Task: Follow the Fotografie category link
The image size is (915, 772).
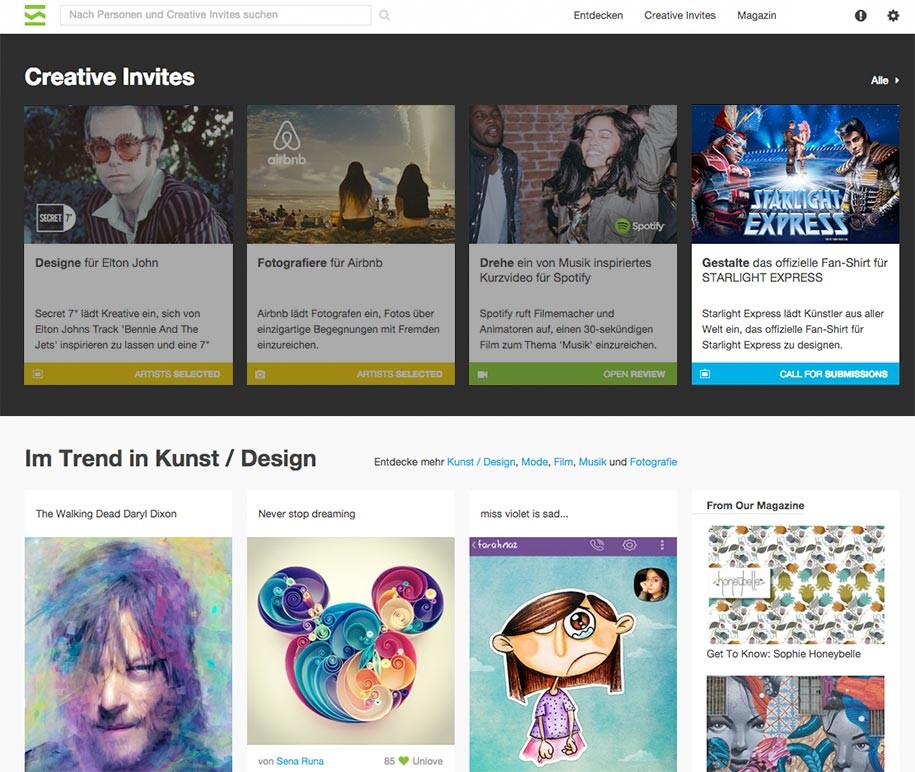Action: (653, 462)
